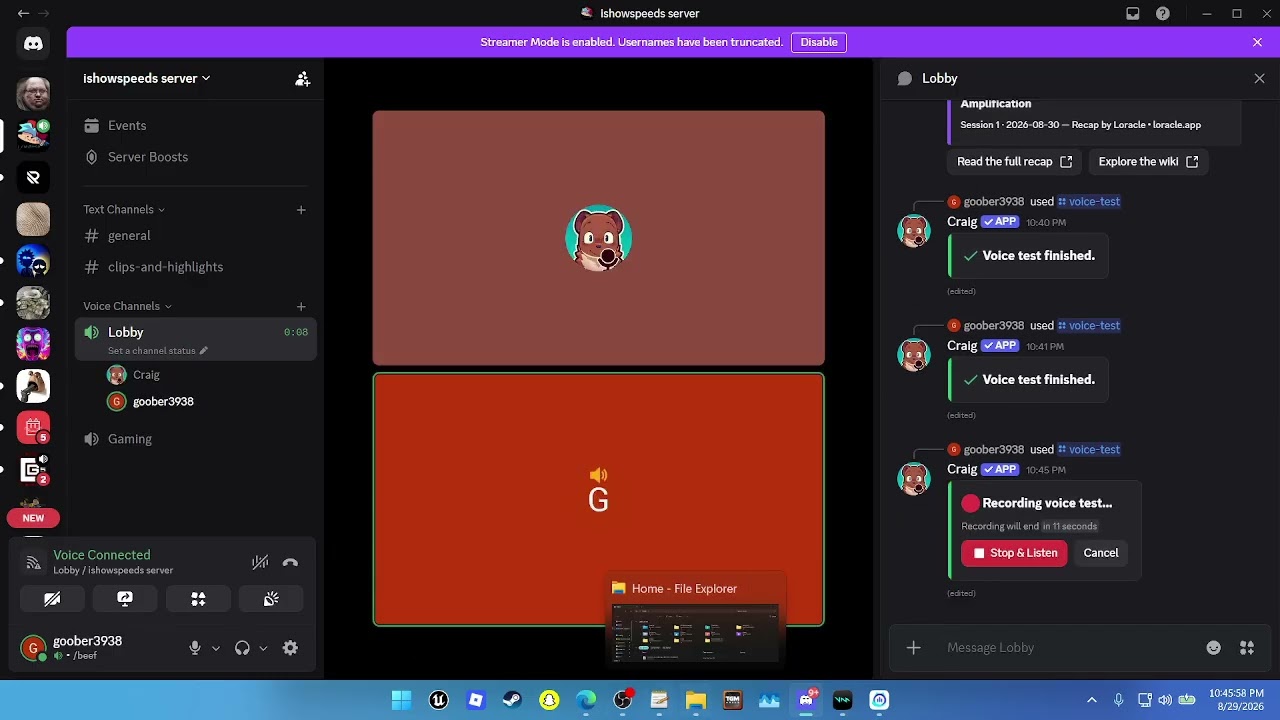1280x720 pixels.
Task: Toggle noise suppression waveform icon
Action: coord(260,562)
